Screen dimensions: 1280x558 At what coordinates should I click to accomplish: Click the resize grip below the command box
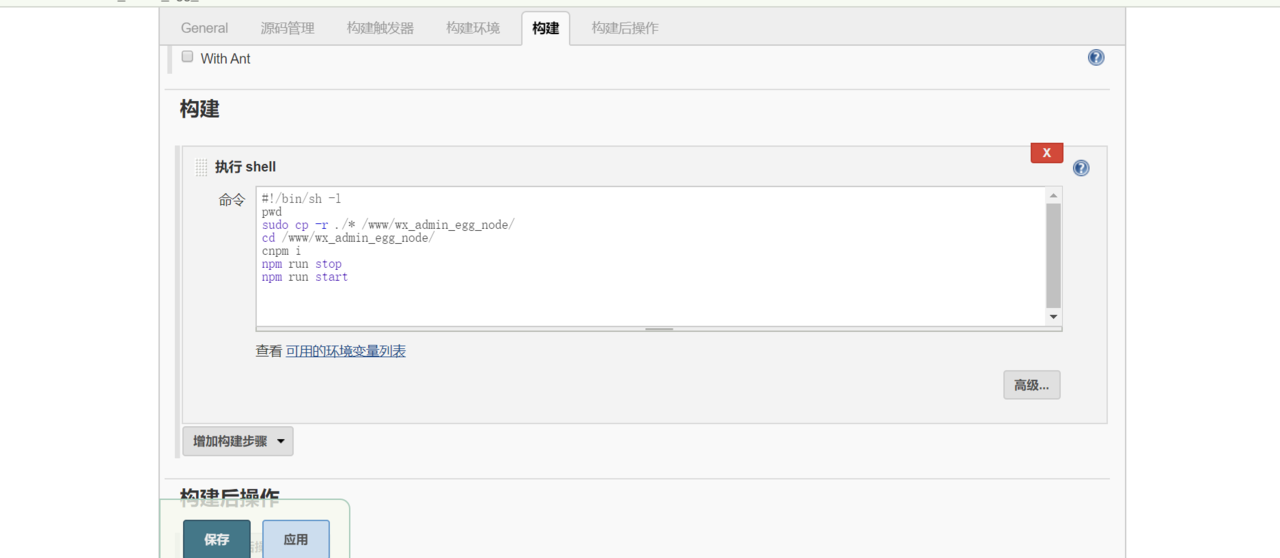point(659,328)
